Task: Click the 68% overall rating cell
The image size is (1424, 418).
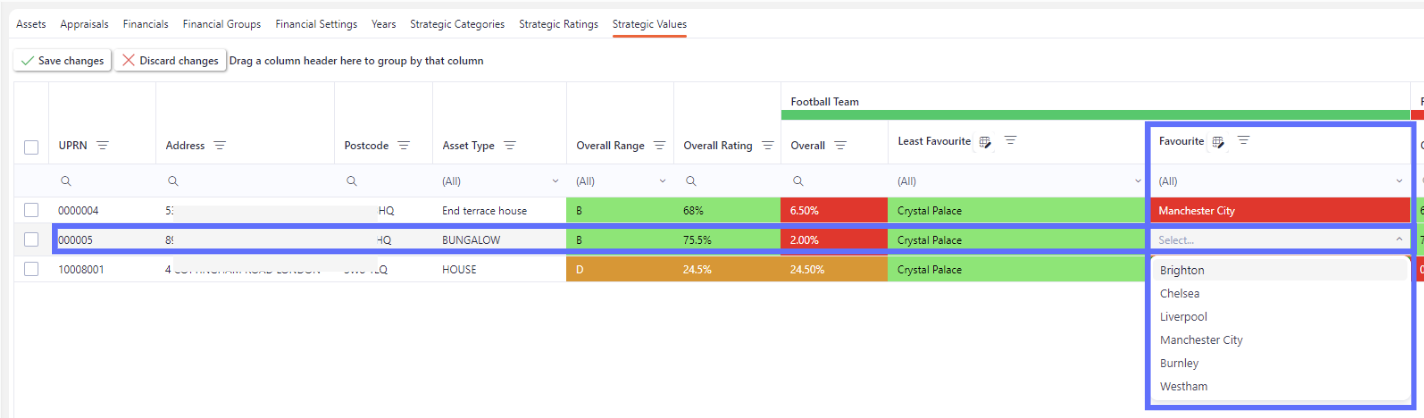Action: (727, 211)
